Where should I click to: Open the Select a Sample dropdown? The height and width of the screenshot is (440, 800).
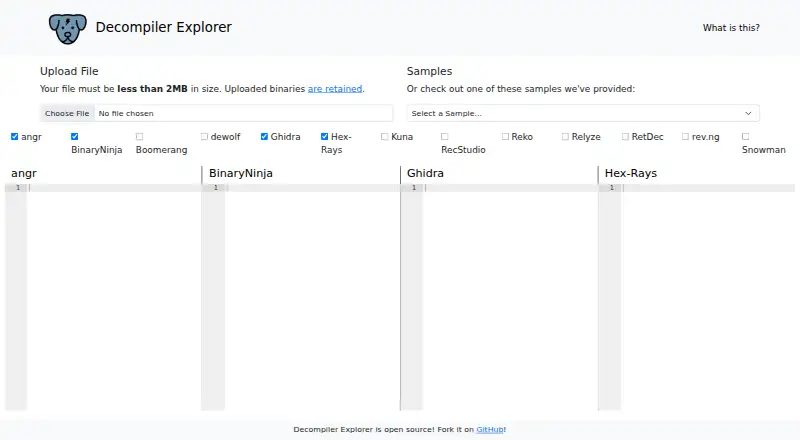[583, 113]
